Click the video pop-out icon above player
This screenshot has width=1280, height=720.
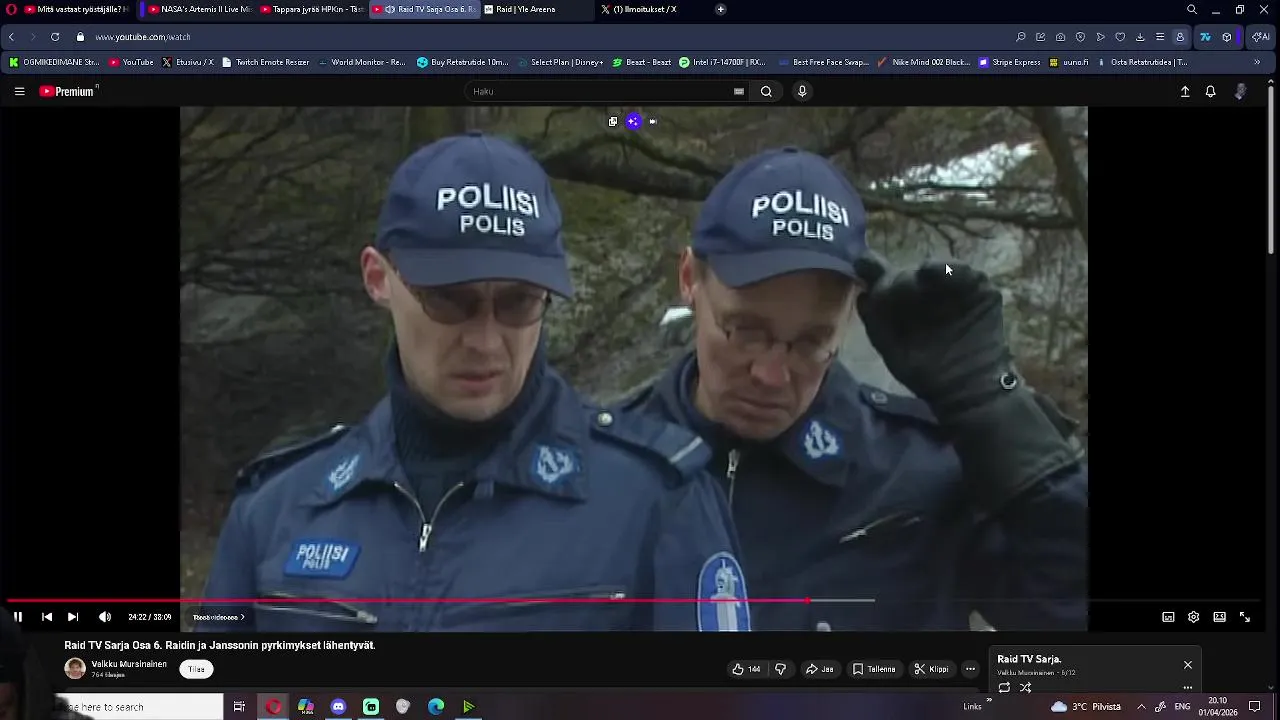613,121
